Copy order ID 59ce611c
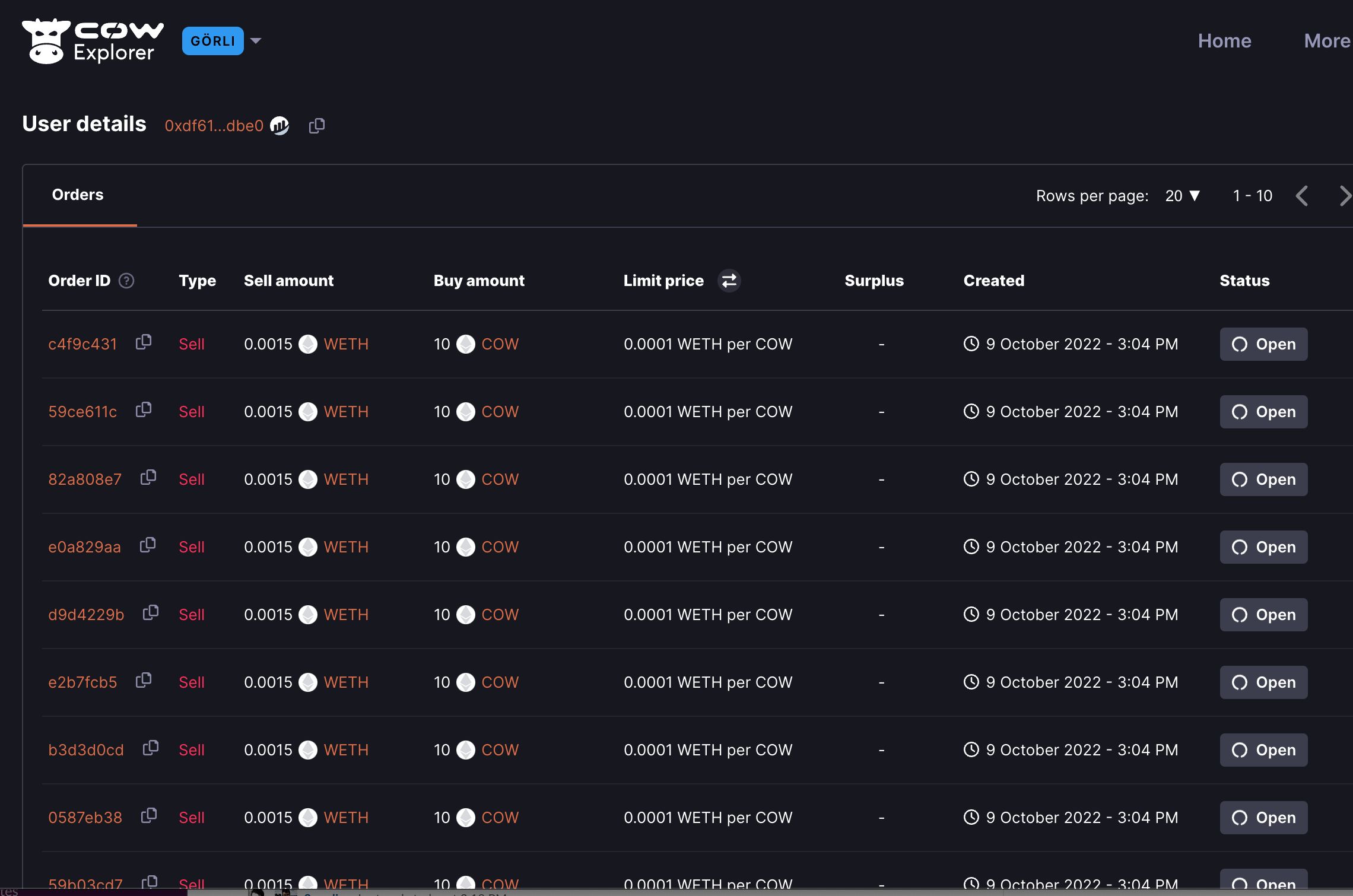The image size is (1353, 896). [144, 410]
